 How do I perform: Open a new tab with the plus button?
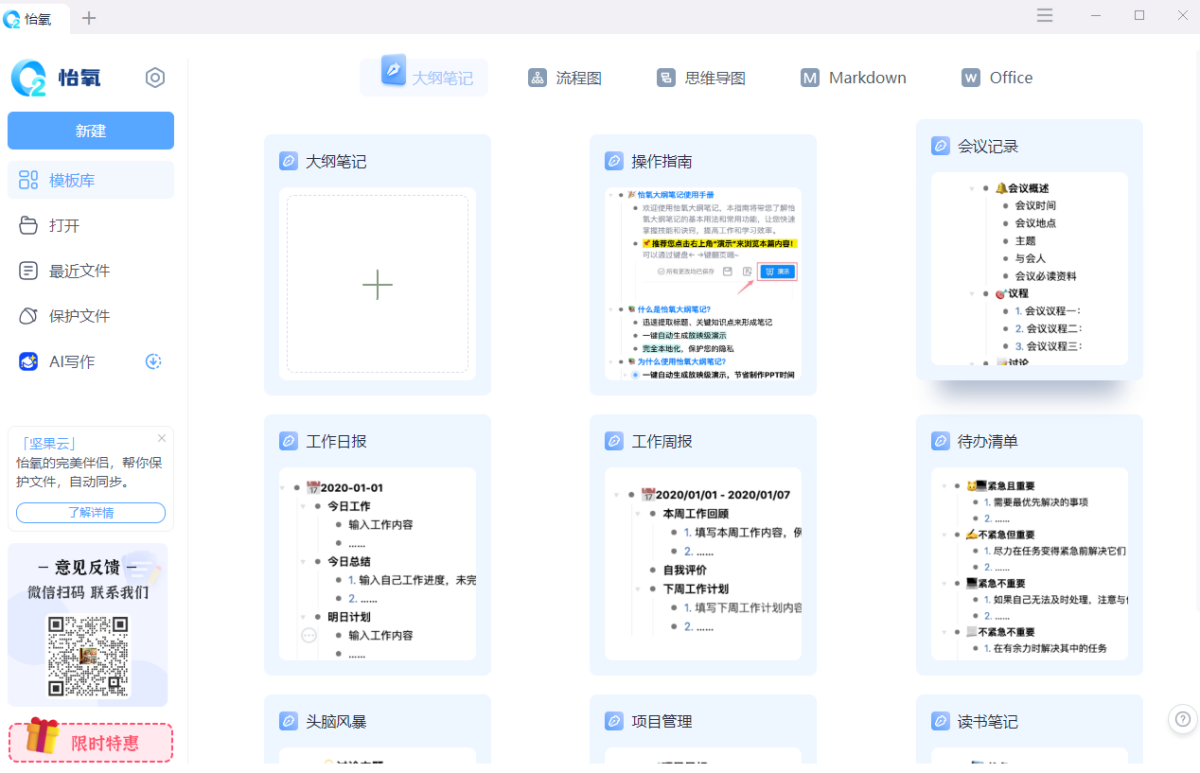pos(88,17)
